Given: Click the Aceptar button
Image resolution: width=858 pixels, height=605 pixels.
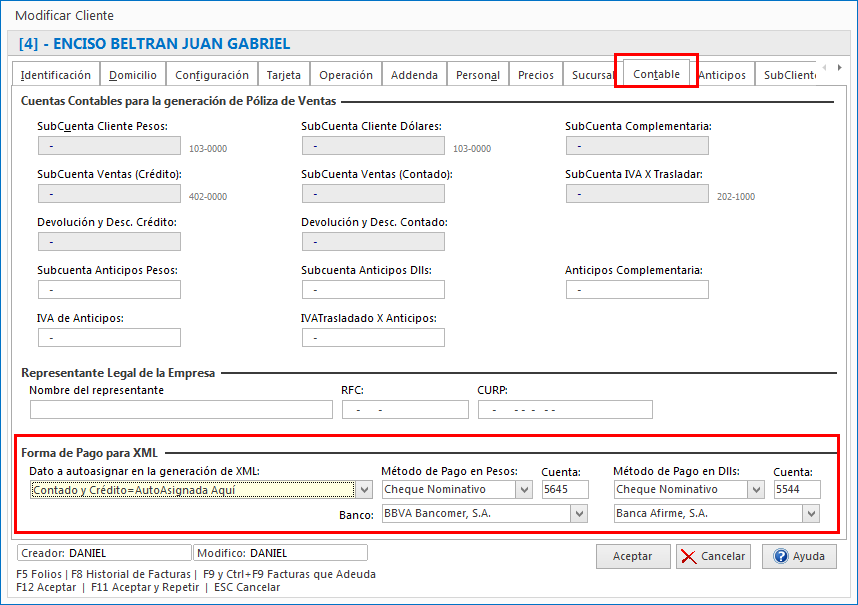Looking at the screenshot, I should [633, 557].
